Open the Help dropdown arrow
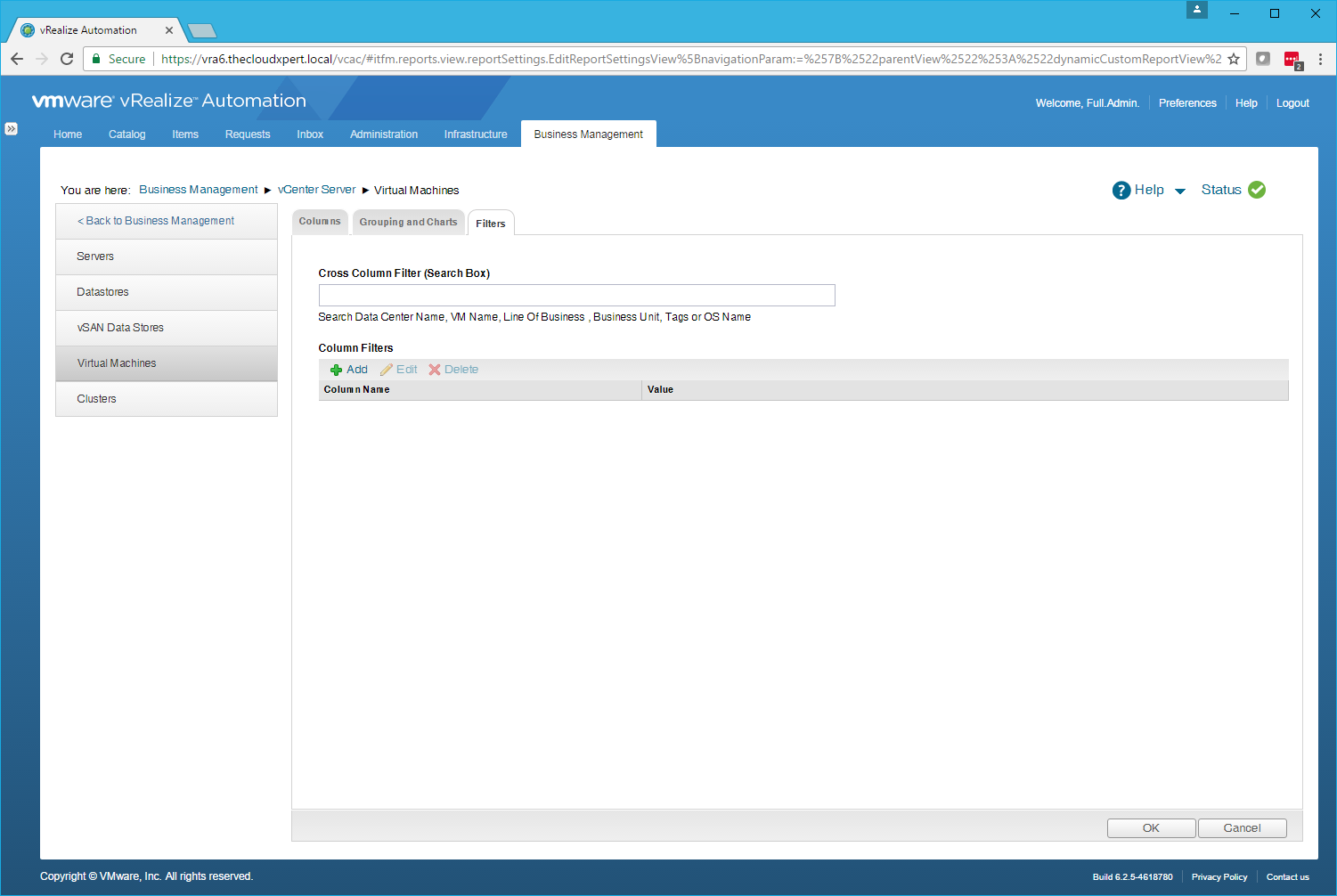The width and height of the screenshot is (1337, 896). 1180,191
